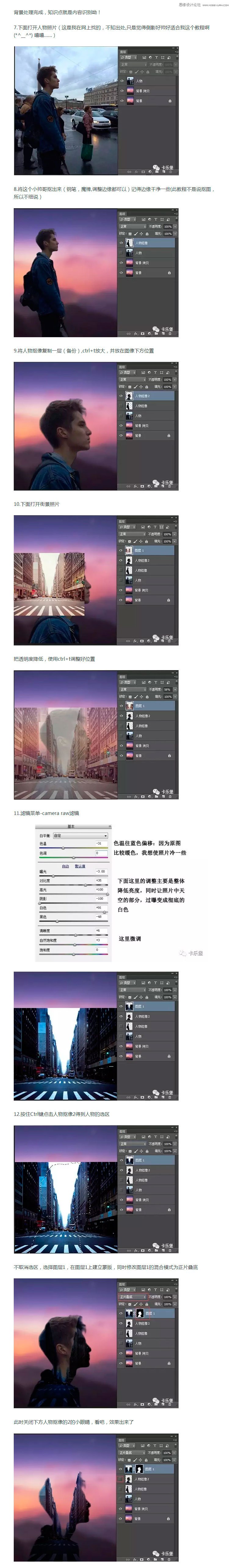Click lock position icon, second-to-last screenshot
232x1568 pixels.
[x=141, y=1305]
